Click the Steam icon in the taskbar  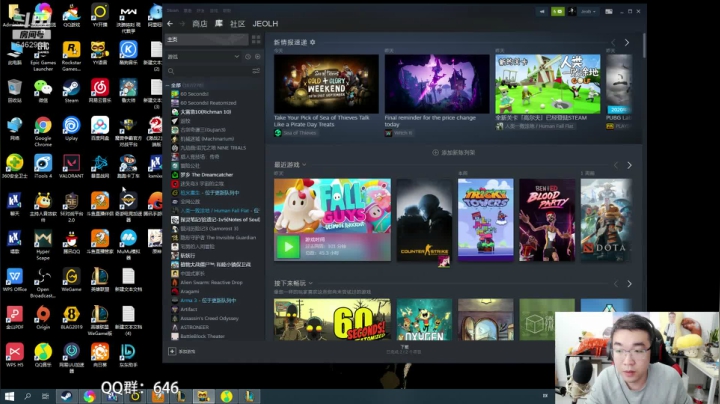(66, 396)
